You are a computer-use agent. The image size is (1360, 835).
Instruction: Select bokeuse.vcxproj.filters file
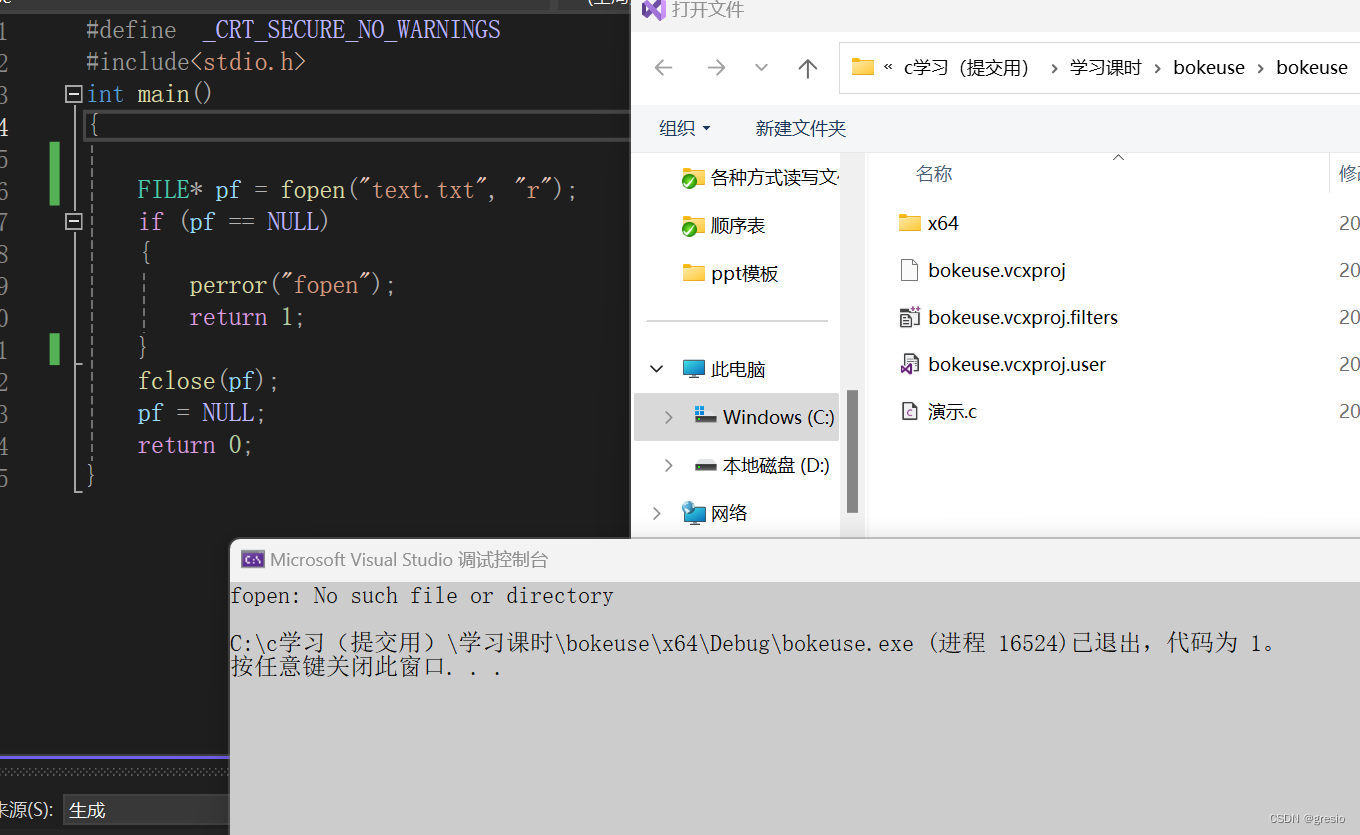coord(1022,317)
